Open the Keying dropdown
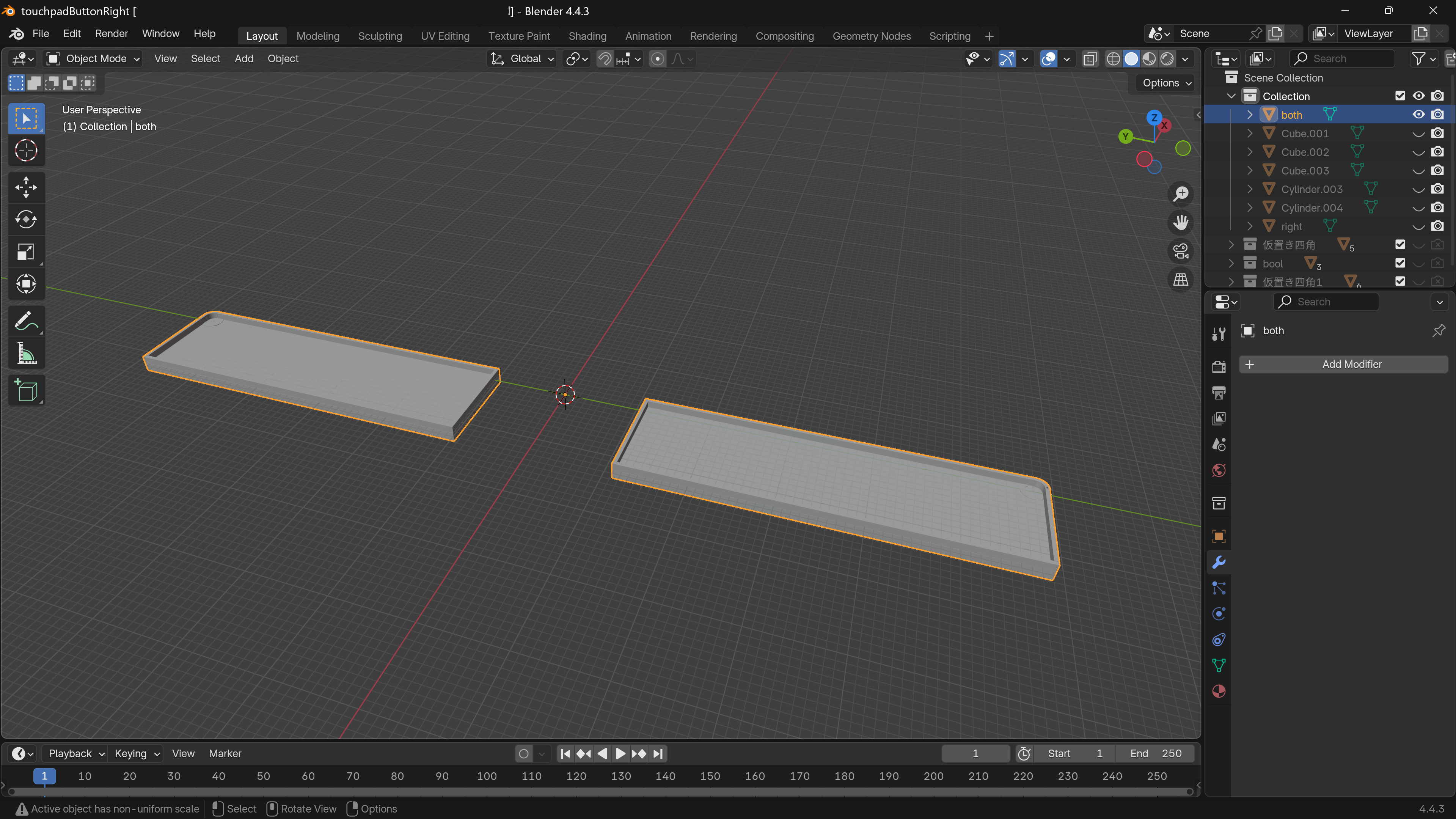This screenshot has height=819, width=1456. pyautogui.click(x=137, y=753)
